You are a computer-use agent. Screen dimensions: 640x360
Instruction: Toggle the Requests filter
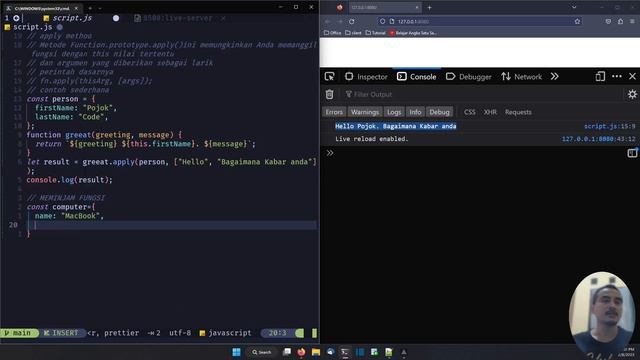point(518,112)
